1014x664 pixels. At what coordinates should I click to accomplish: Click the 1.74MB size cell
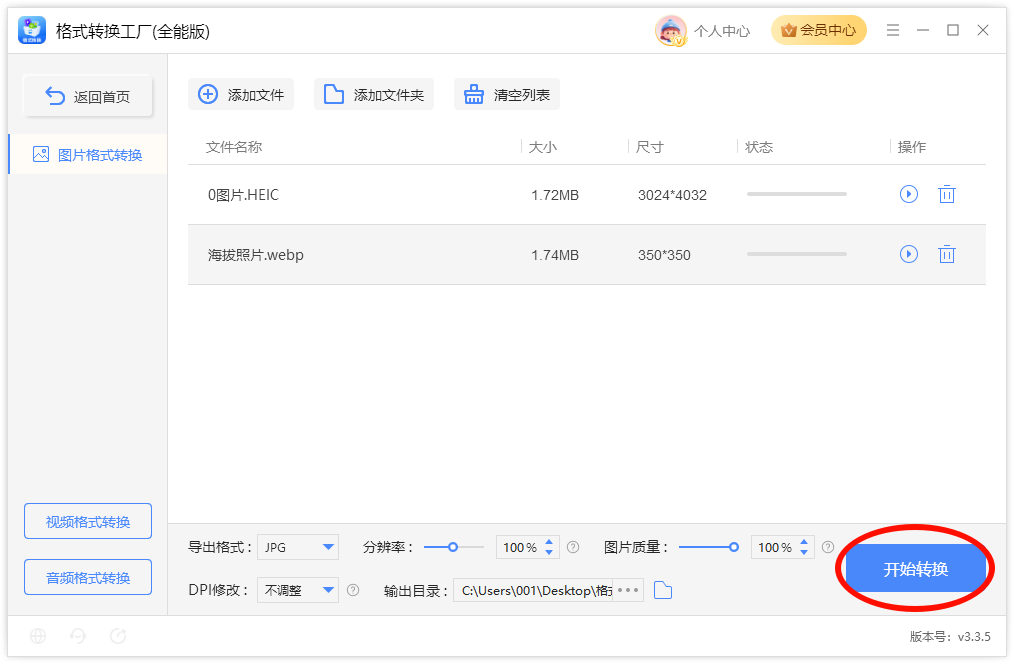point(555,255)
